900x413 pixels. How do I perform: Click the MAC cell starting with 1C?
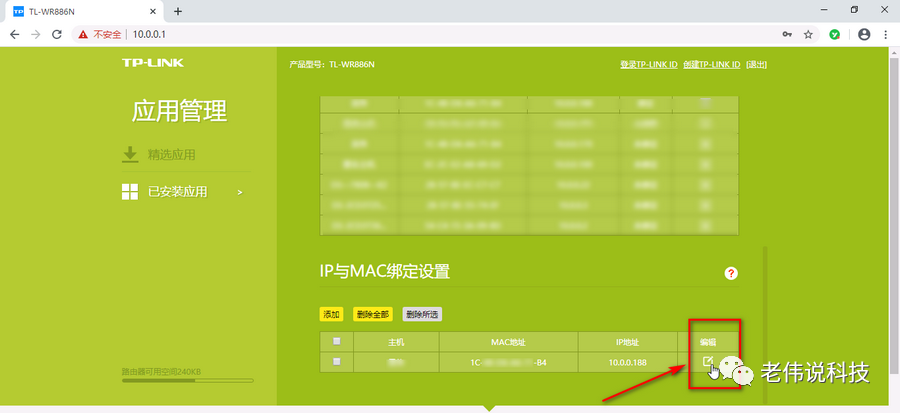(509, 362)
